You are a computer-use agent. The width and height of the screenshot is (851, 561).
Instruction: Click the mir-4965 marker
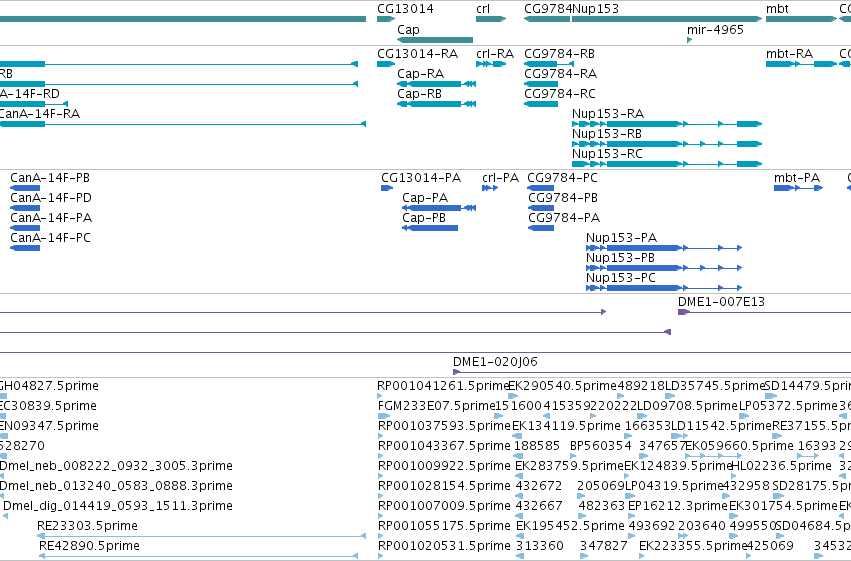[x=689, y=40]
